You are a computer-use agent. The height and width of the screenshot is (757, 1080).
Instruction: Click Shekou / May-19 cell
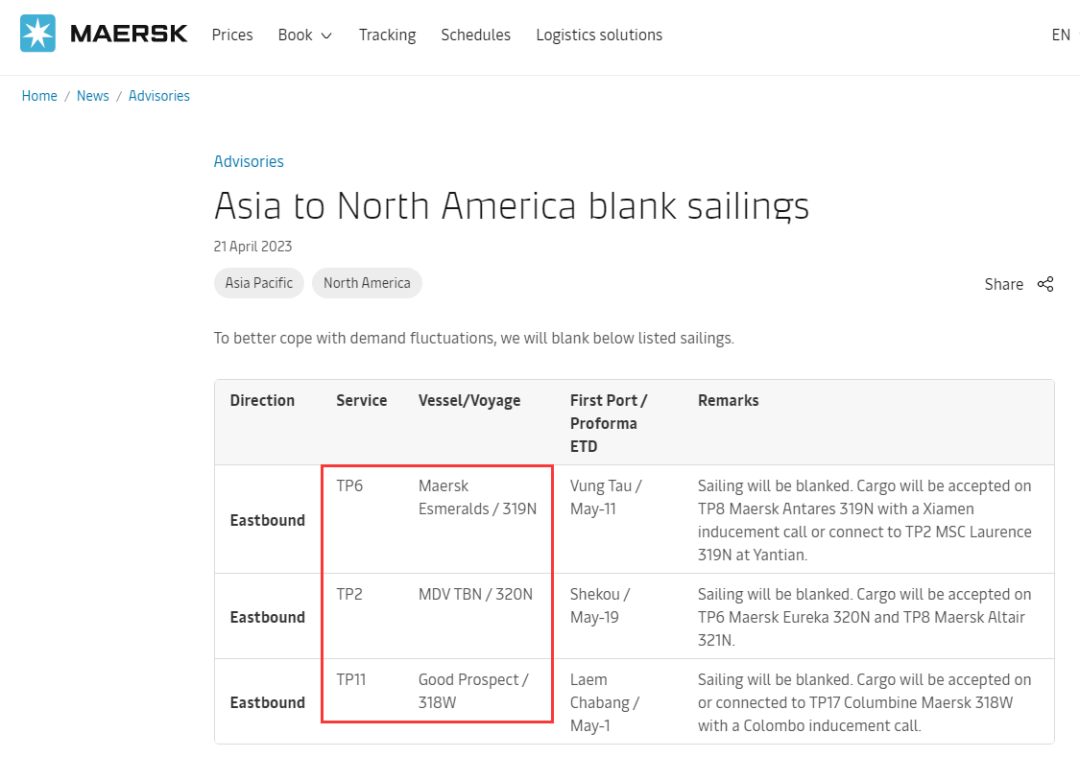(x=600, y=605)
